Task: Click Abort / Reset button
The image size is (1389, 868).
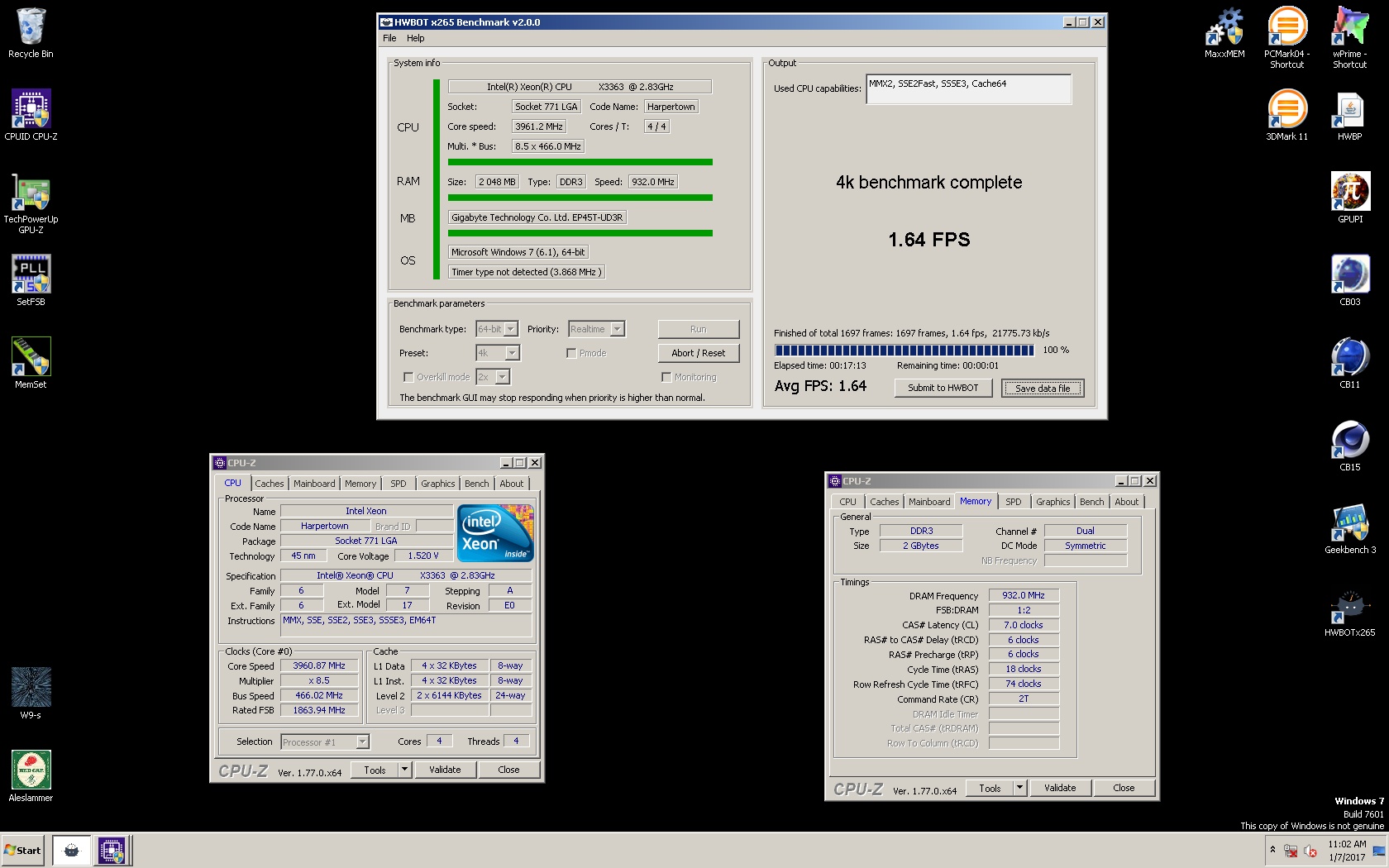Action: pos(698,353)
